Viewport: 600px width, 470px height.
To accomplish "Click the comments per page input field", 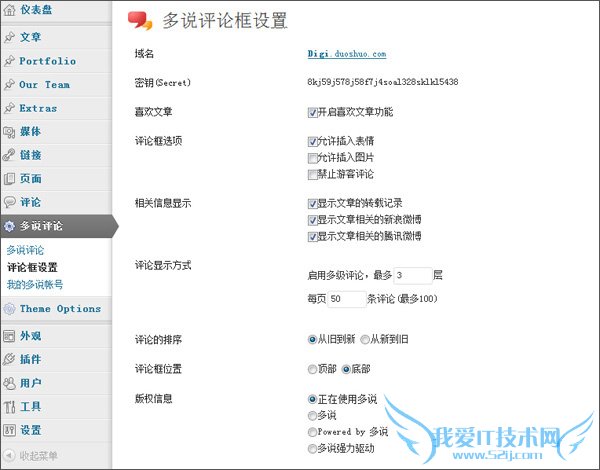I will pyautogui.click(x=347, y=299).
